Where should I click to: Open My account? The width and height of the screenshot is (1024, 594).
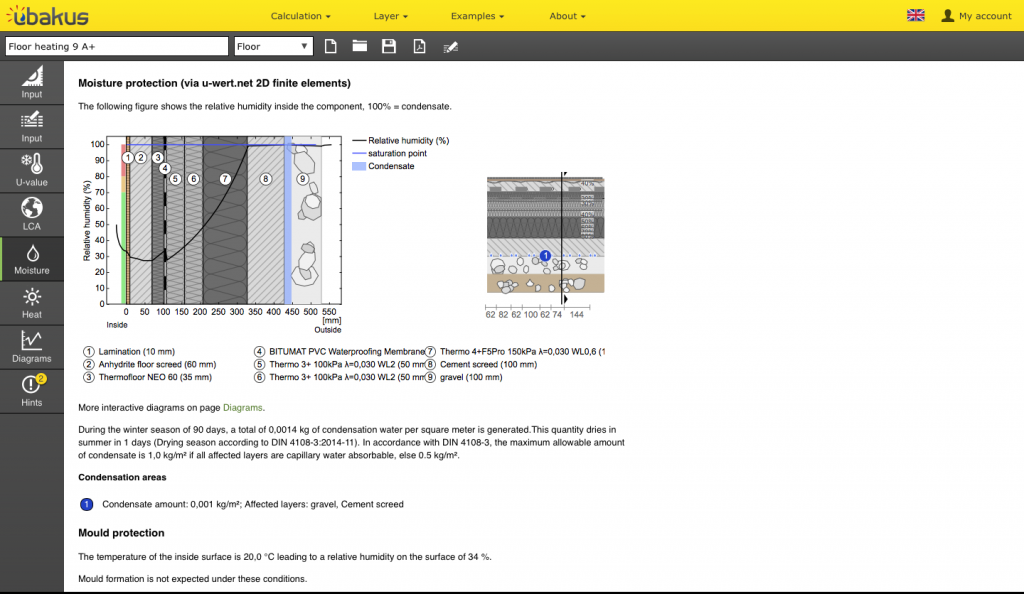[x=976, y=16]
